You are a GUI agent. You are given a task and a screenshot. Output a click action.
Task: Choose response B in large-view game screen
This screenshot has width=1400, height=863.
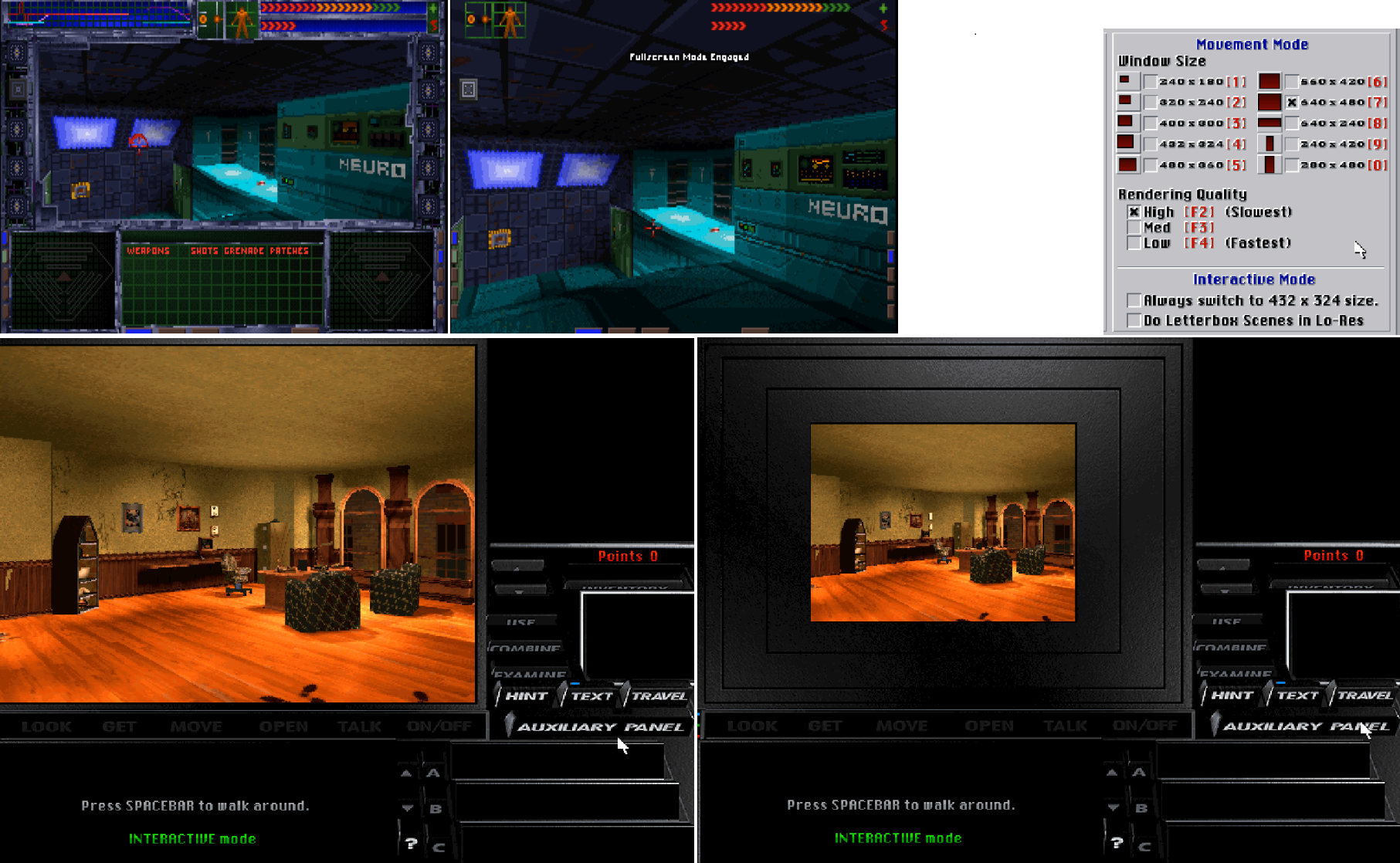[x=436, y=809]
